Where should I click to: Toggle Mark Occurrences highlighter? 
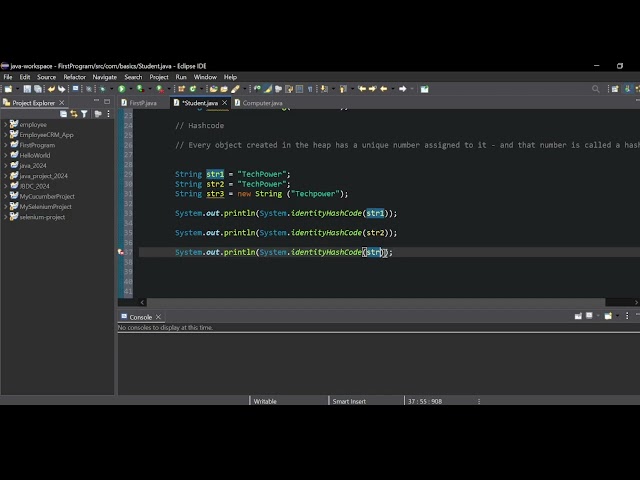(x=268, y=89)
